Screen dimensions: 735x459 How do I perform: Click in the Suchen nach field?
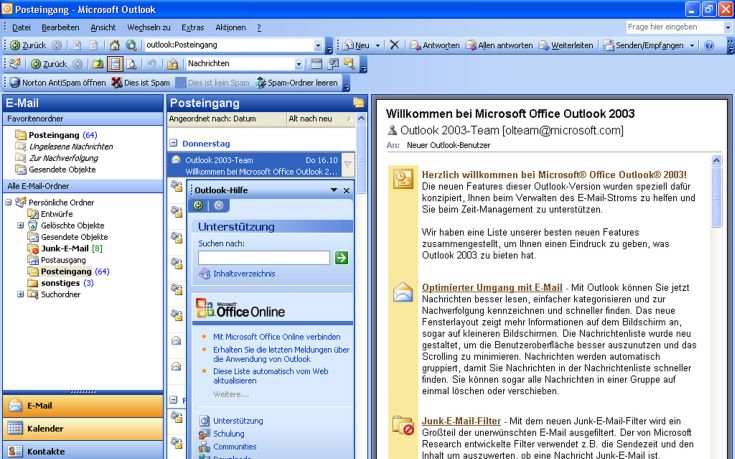(x=264, y=257)
